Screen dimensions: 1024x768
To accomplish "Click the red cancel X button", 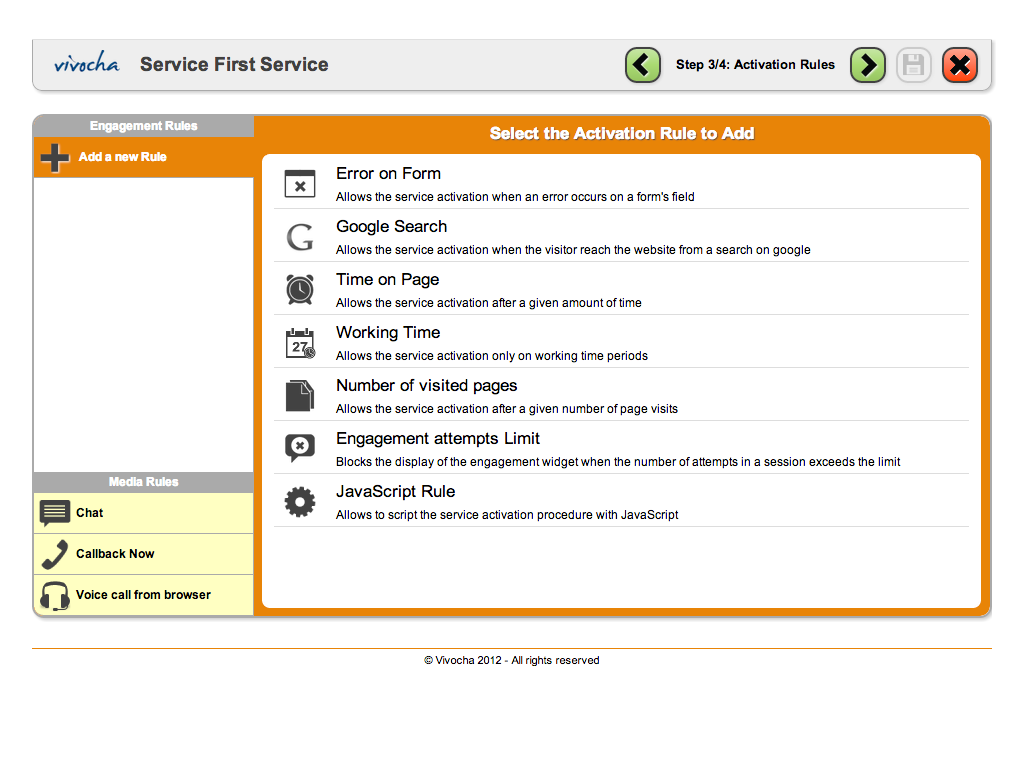I will (959, 65).
